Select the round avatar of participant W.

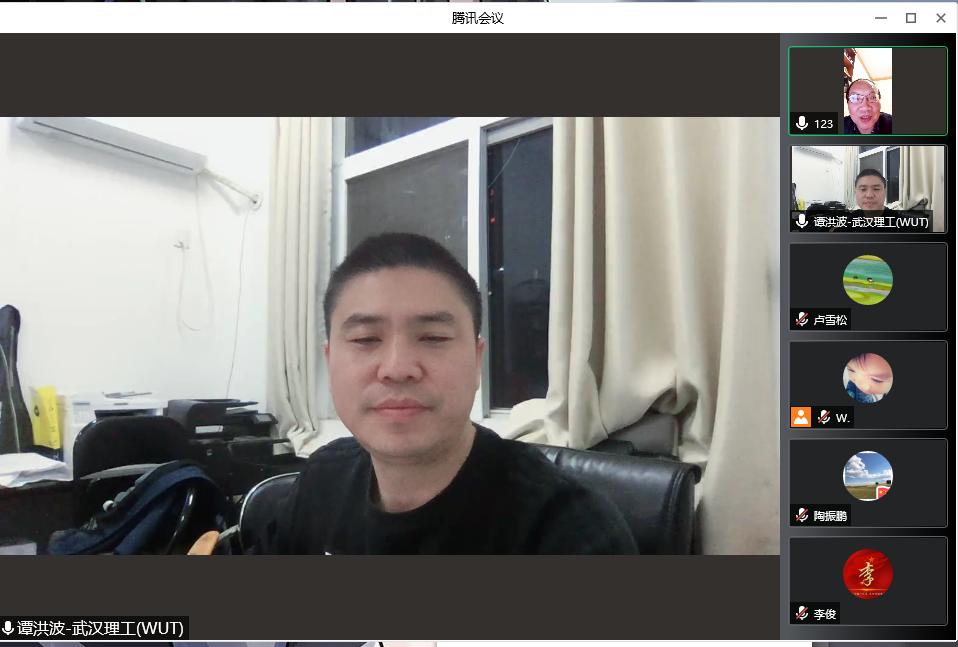tap(867, 378)
